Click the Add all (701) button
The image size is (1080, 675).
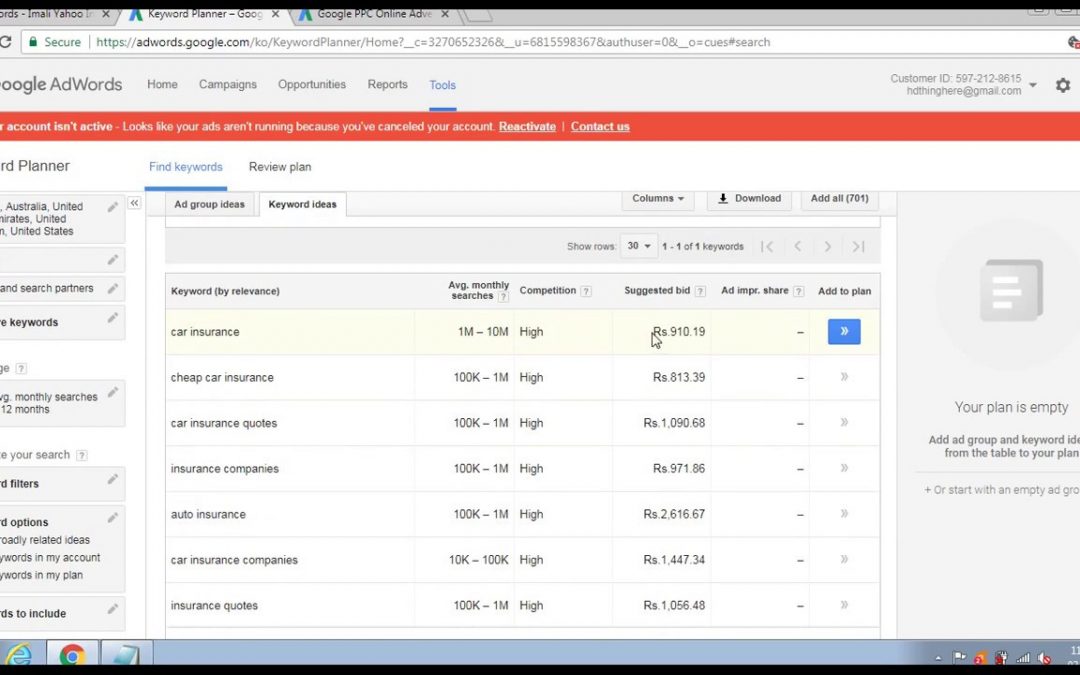840,198
